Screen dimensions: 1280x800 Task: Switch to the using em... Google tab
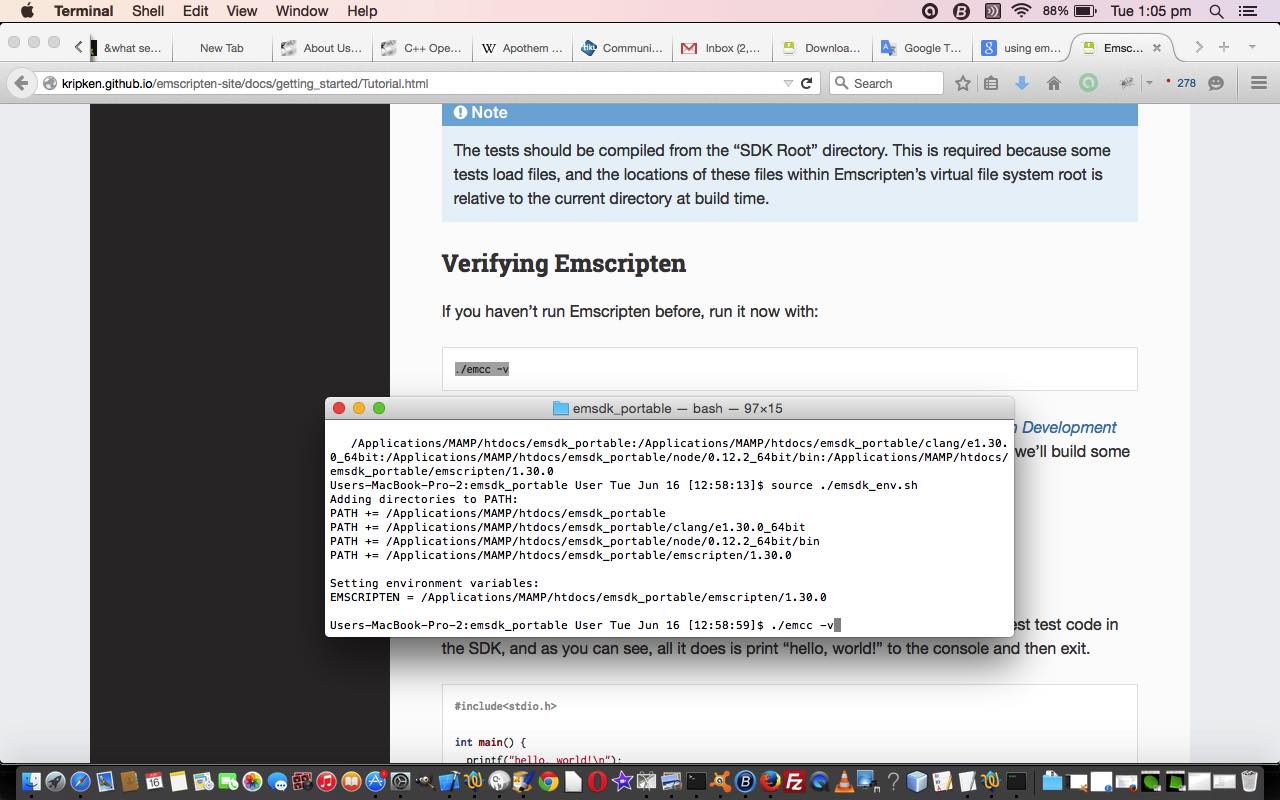coord(1021,47)
